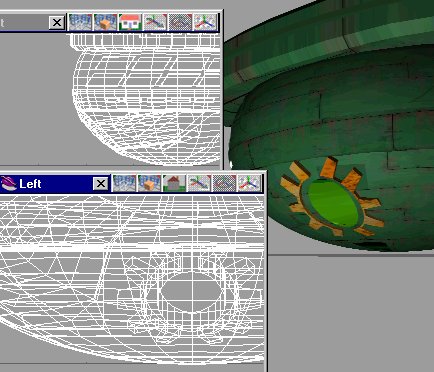This screenshot has height=372, width=434.
Task: Select the XYZ axes icon in upper window toolbar
Action: (x=205, y=22)
